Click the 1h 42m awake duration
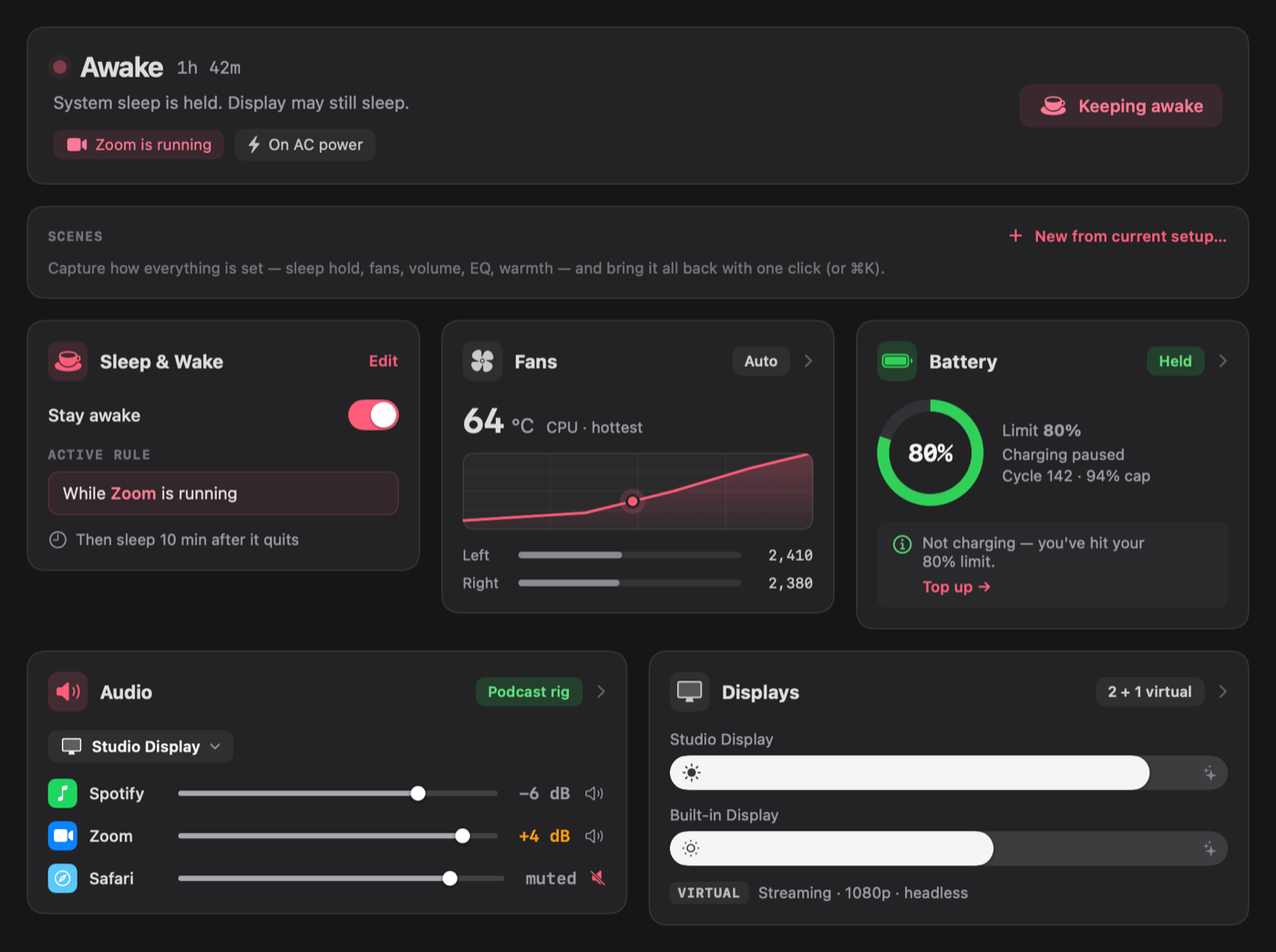 pyautogui.click(x=209, y=68)
